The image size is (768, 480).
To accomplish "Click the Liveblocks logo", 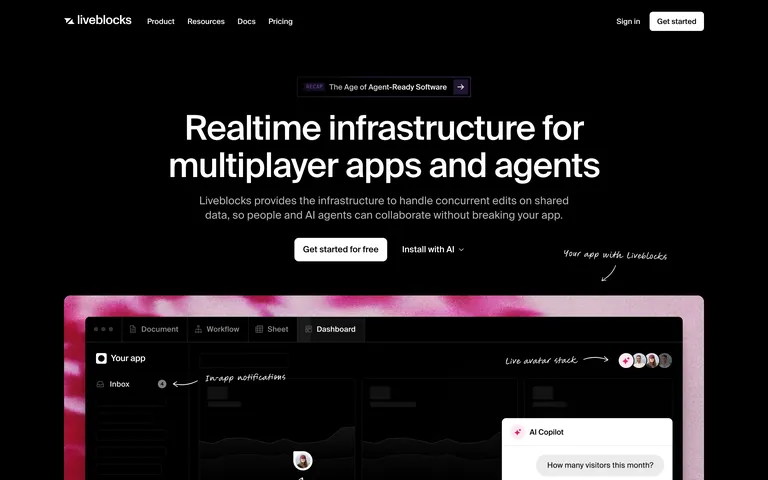I will [98, 21].
